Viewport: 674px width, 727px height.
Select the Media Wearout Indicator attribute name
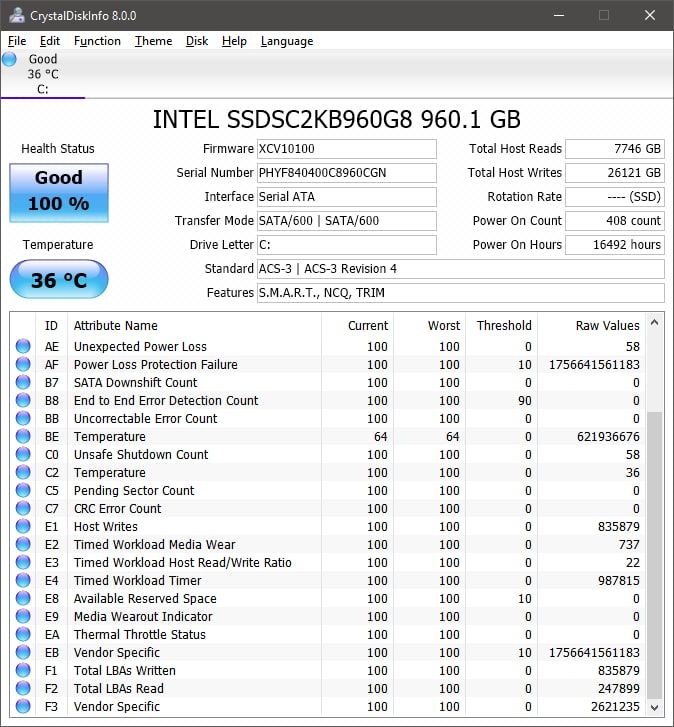coord(143,617)
